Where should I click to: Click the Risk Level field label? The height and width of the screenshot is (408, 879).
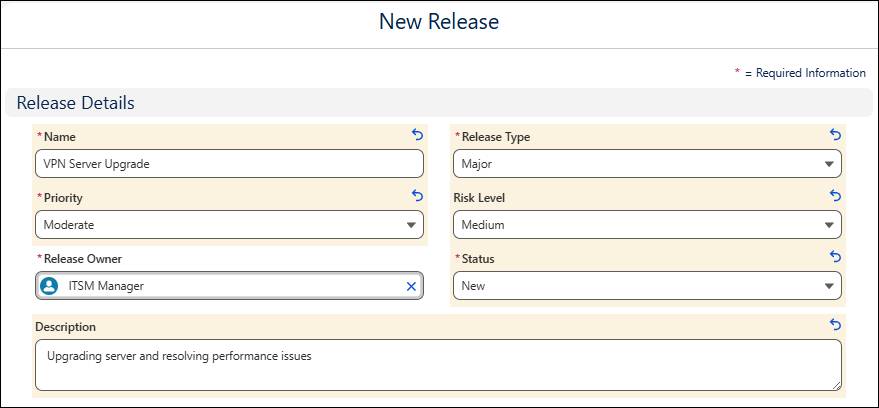(479, 198)
